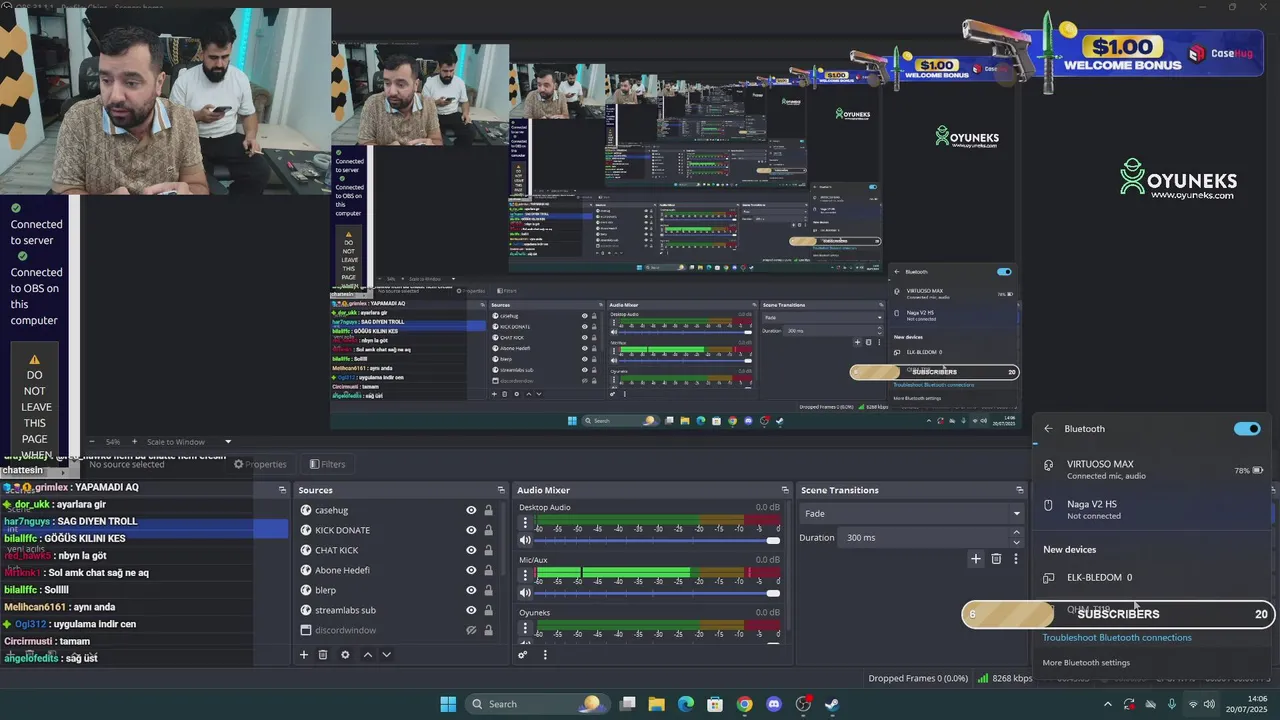
Task: Open Mic/Aux three-dot options
Action: [525, 576]
